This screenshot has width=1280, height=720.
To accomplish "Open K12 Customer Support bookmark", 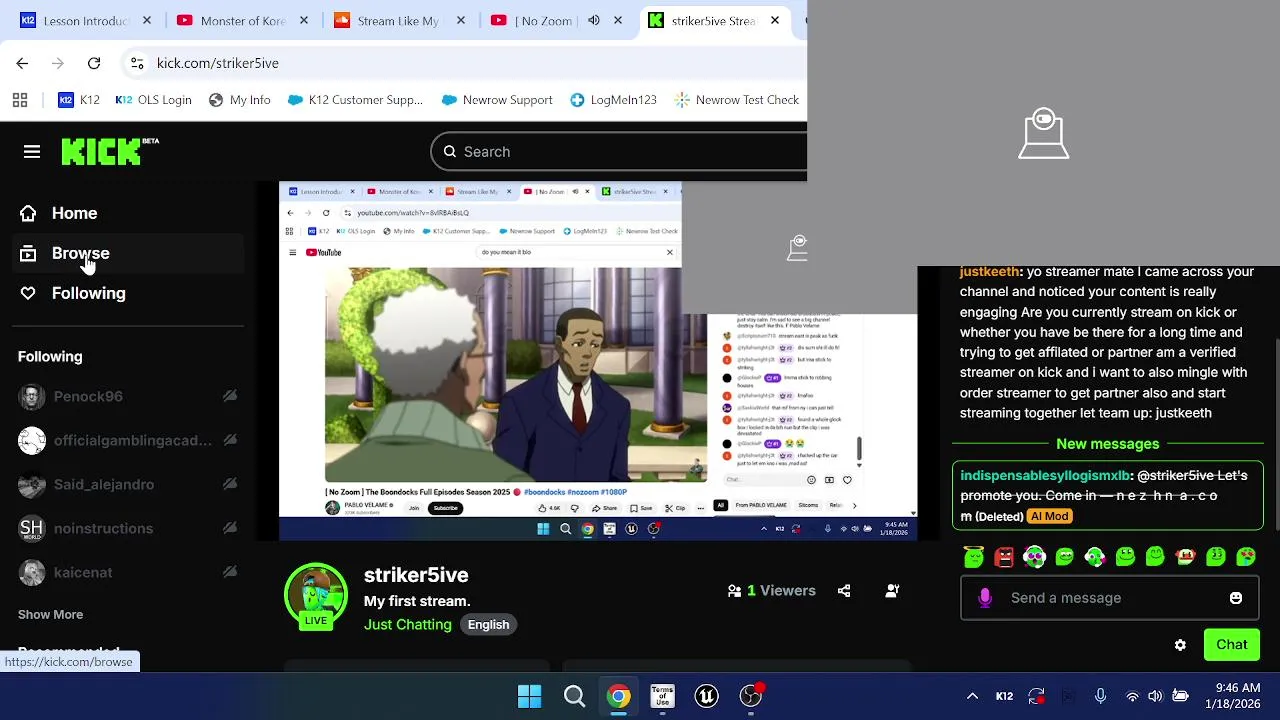I will (x=355, y=100).
